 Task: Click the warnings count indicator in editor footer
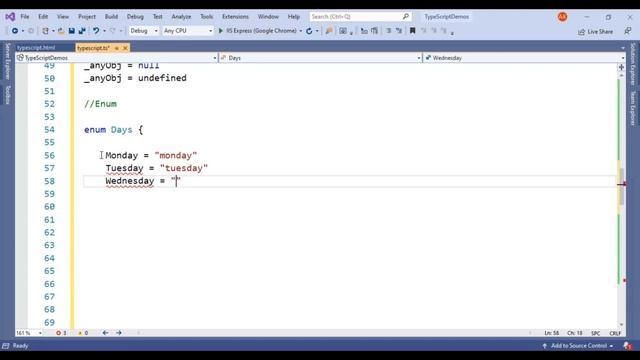click(x=83, y=333)
